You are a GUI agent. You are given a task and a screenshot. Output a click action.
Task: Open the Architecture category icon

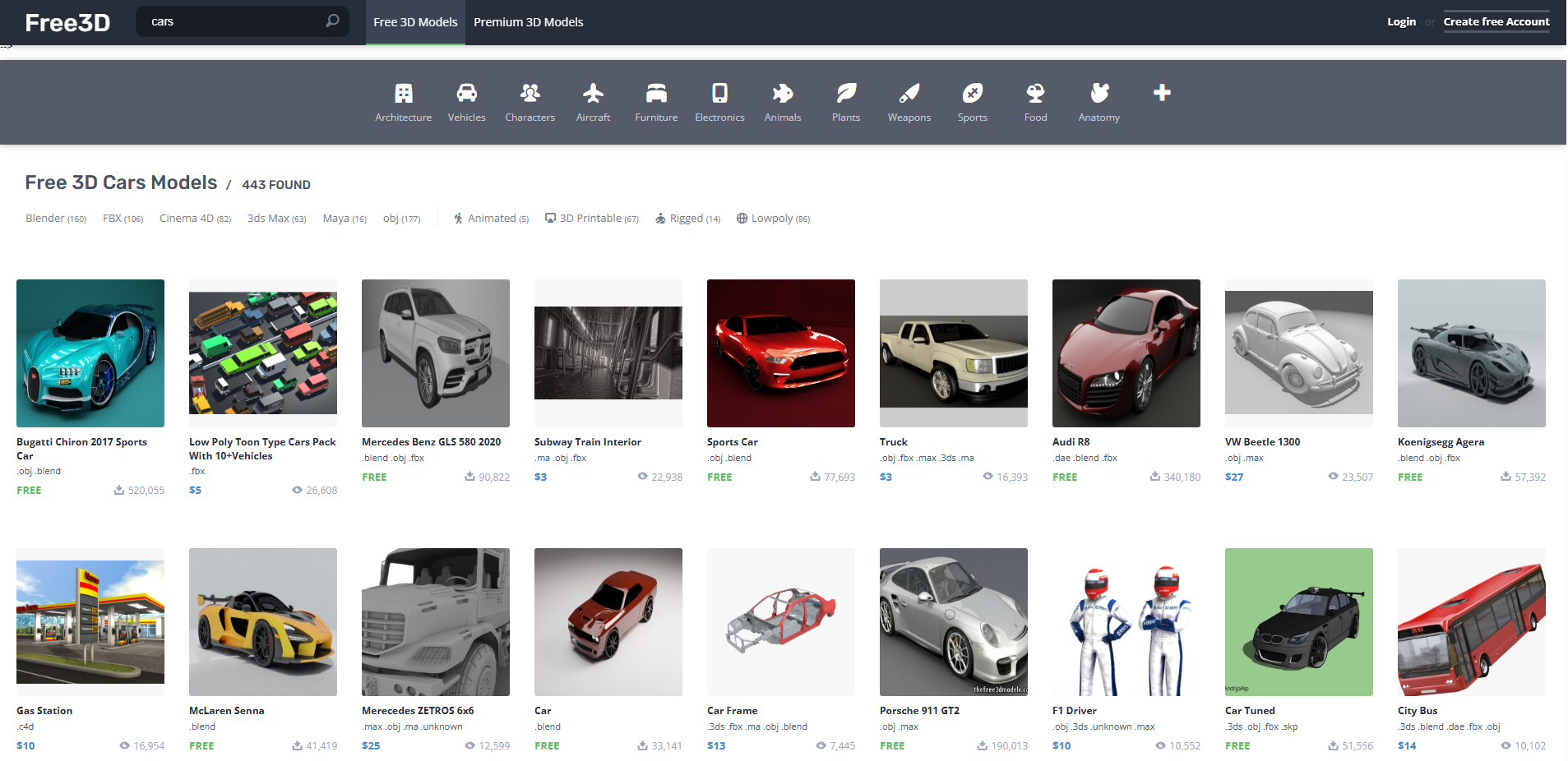[x=403, y=94]
